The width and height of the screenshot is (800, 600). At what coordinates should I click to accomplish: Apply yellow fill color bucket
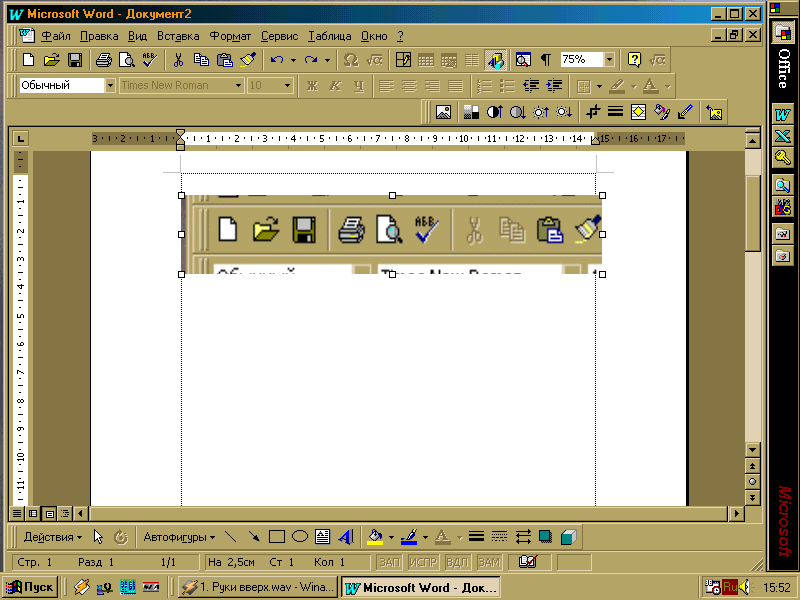point(376,537)
